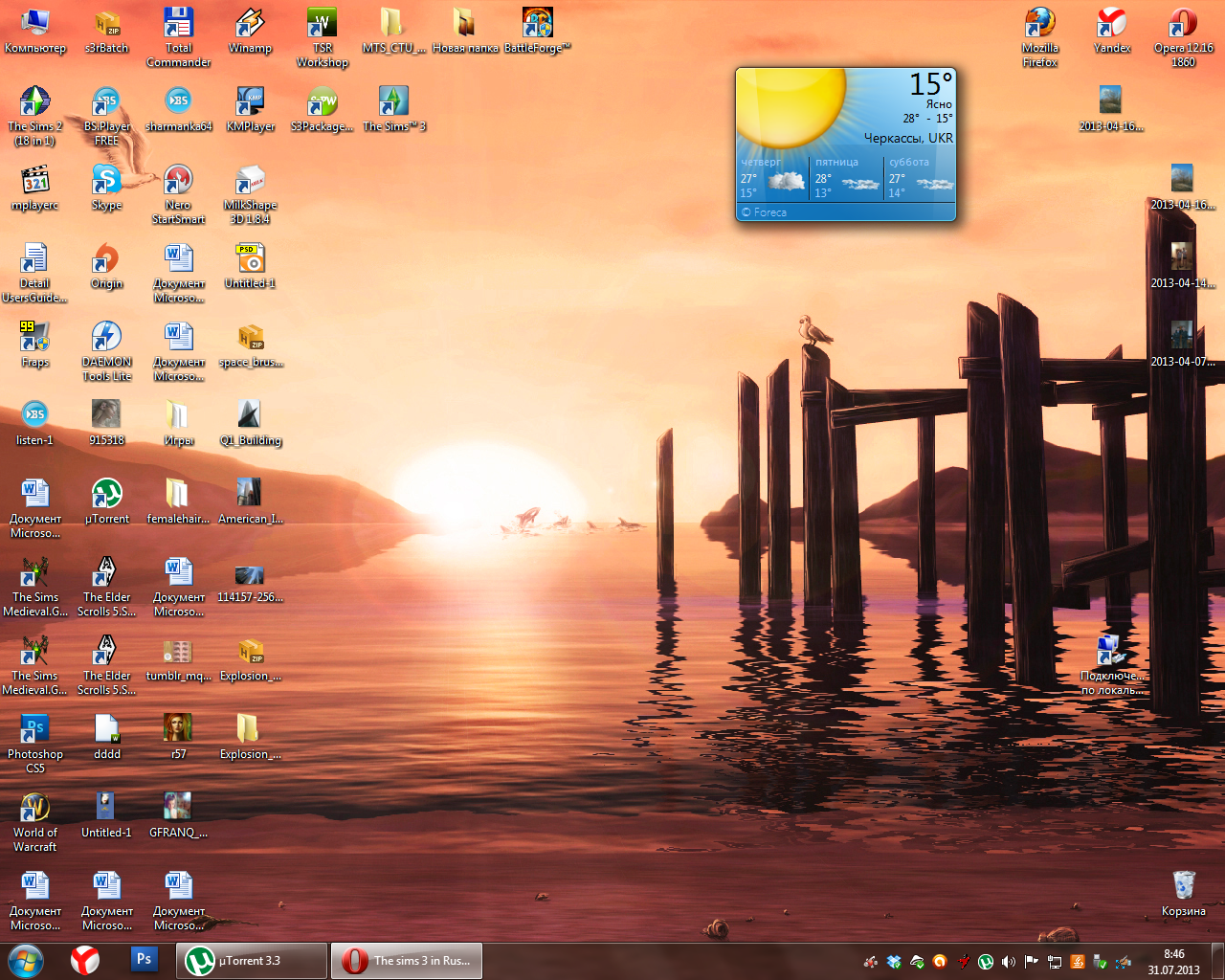Select the Fraps desktop icon
Screen dimensions: 1225x980
tap(35, 337)
